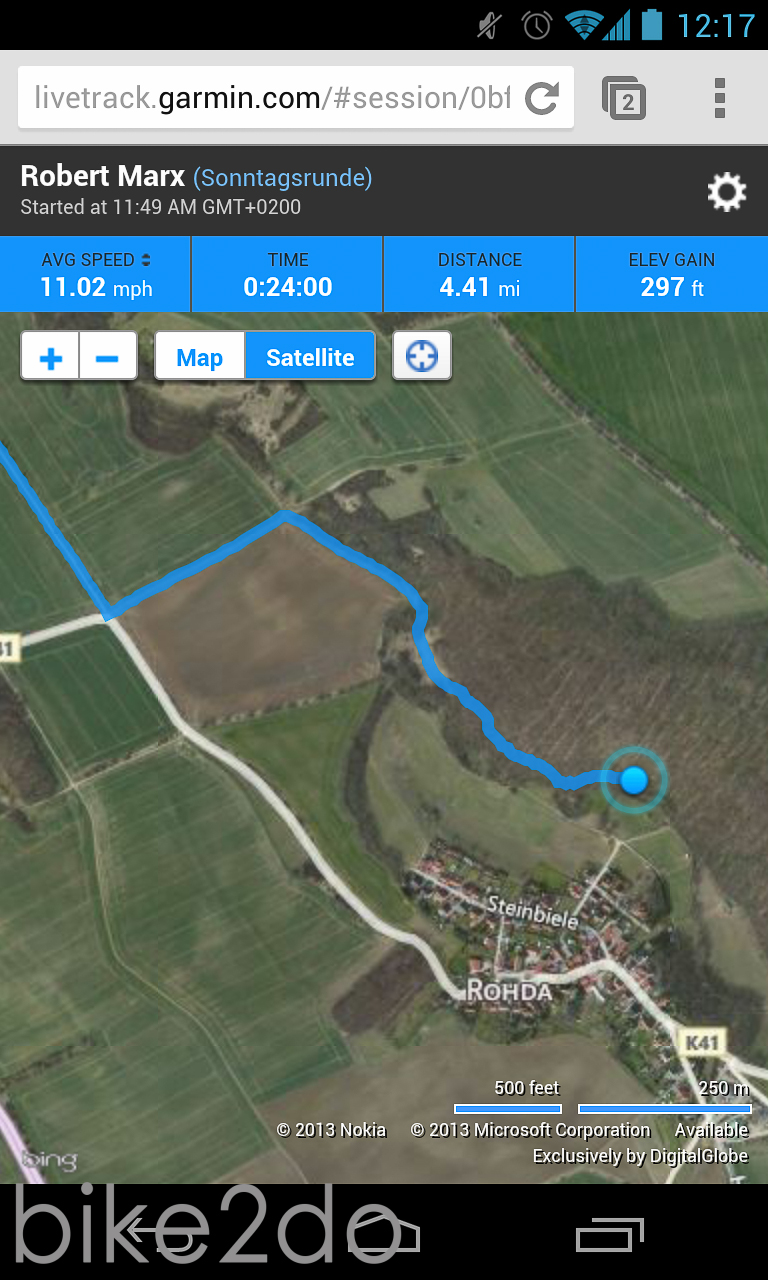Toggle AVG SPEED metric arrows
The width and height of the screenshot is (768, 1280).
point(146,260)
